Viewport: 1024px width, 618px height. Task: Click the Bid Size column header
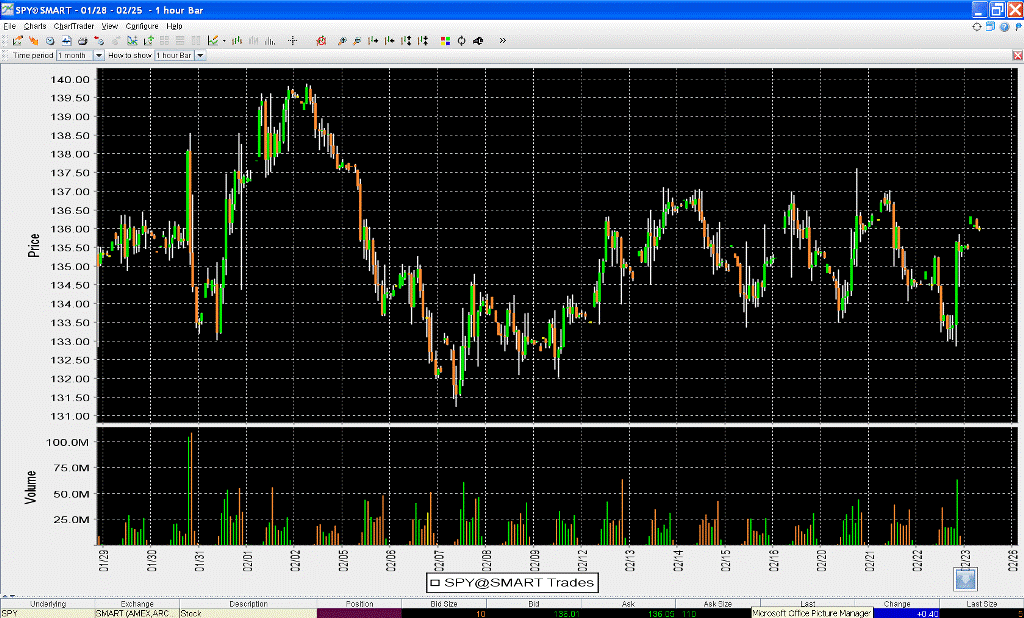(444, 604)
